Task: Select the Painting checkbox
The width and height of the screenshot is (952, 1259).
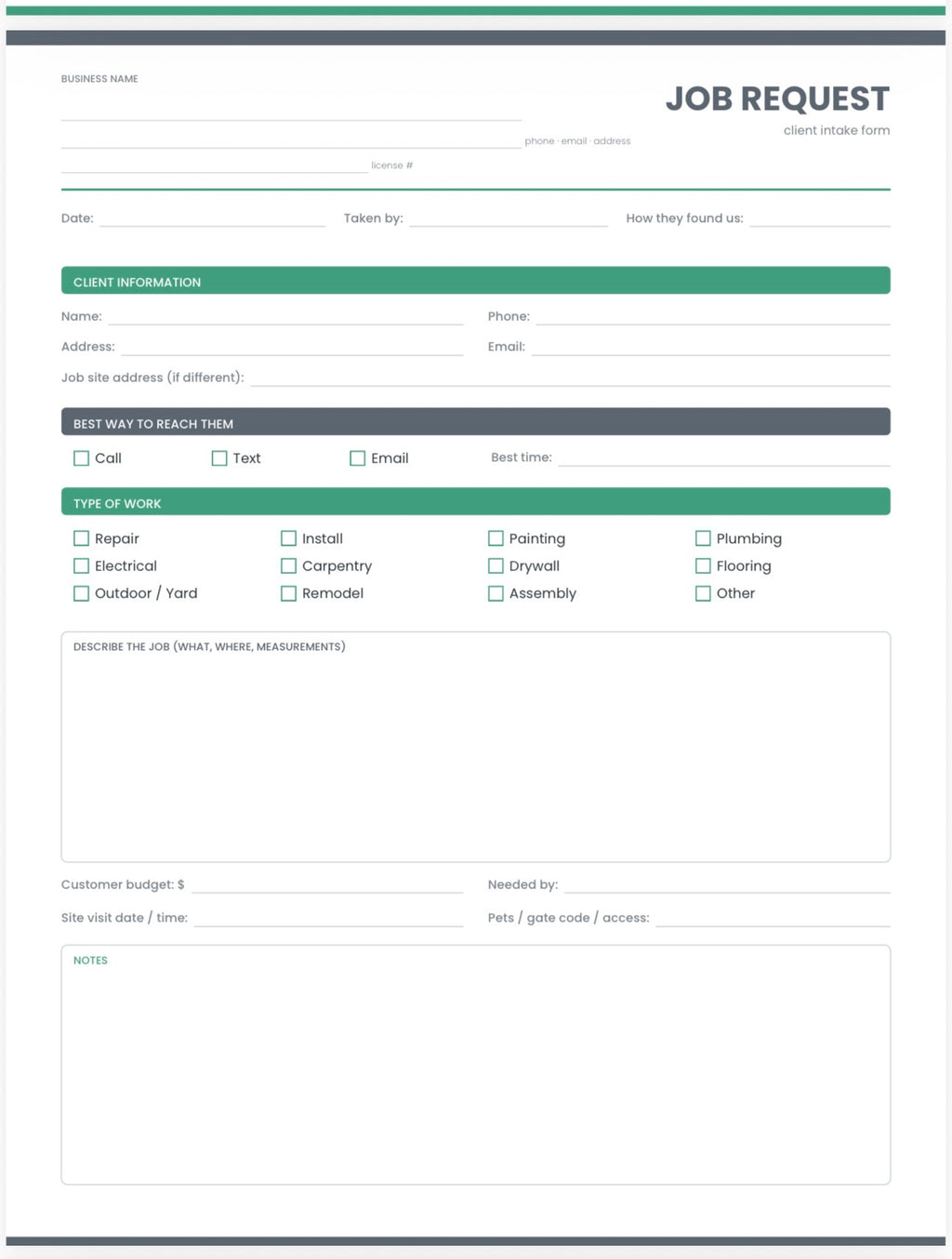Action: pos(496,538)
